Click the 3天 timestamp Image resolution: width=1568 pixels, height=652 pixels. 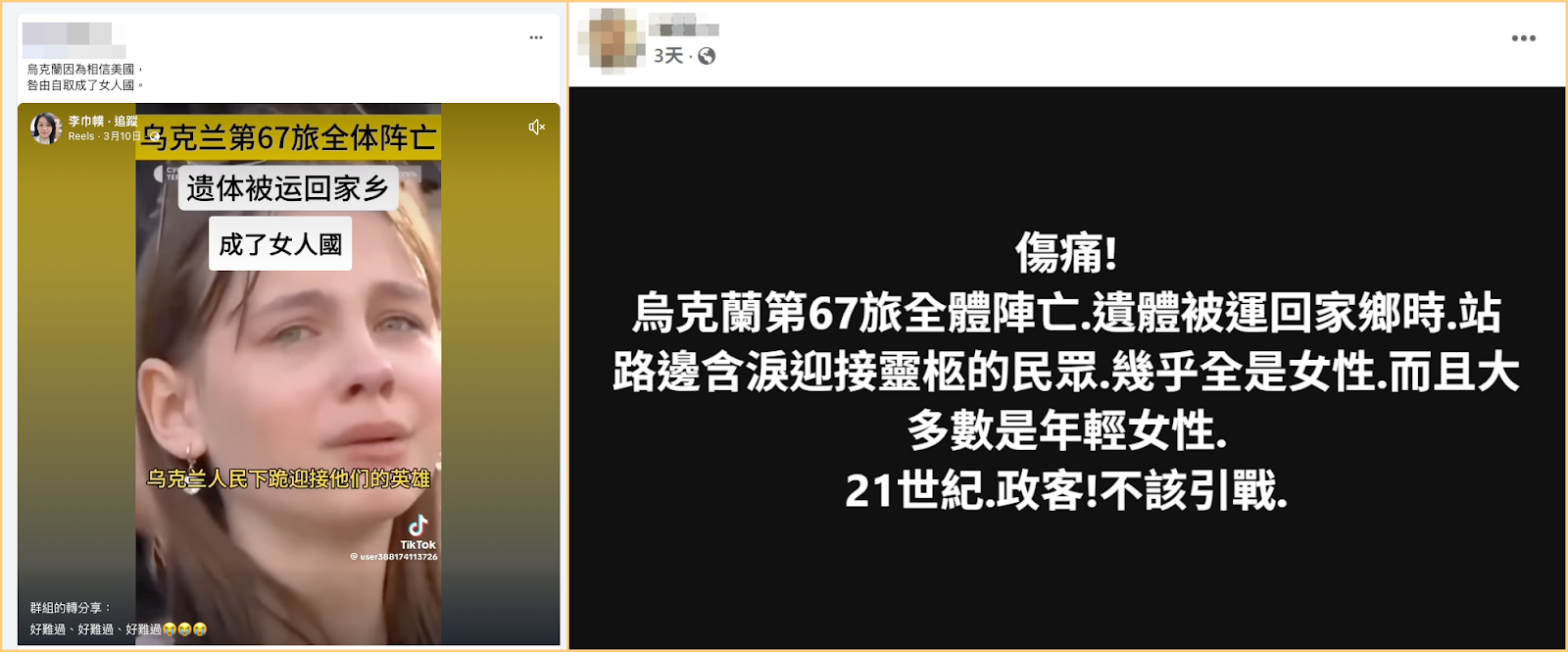tap(668, 56)
